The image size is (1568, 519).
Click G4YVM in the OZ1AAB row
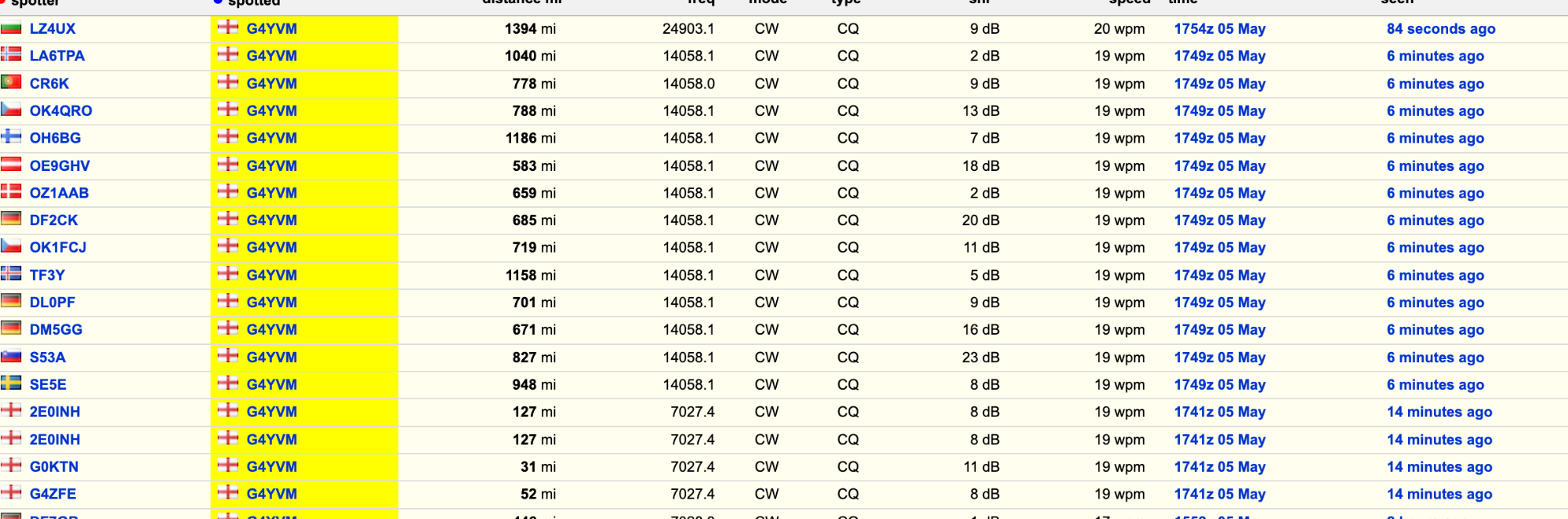[x=271, y=193]
